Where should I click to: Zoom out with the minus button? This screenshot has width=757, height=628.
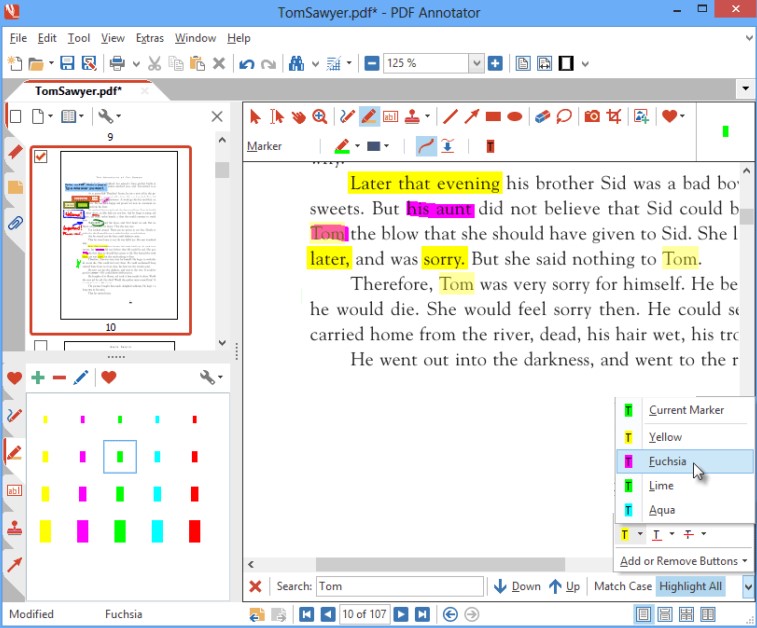click(372, 63)
